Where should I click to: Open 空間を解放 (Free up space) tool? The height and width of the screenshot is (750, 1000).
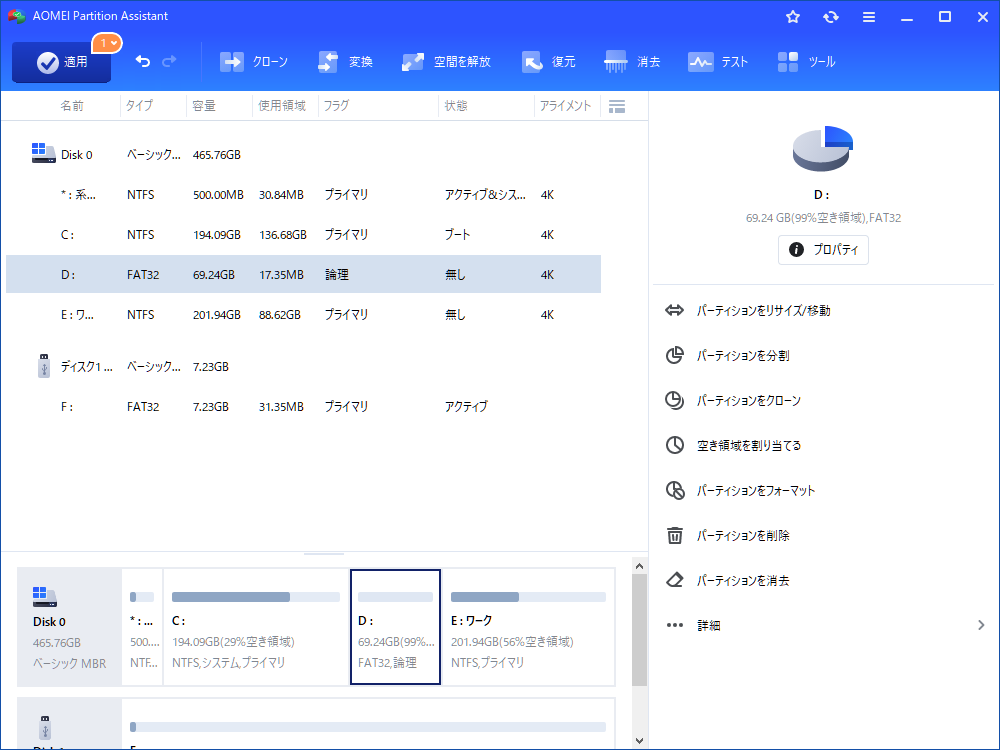point(446,62)
